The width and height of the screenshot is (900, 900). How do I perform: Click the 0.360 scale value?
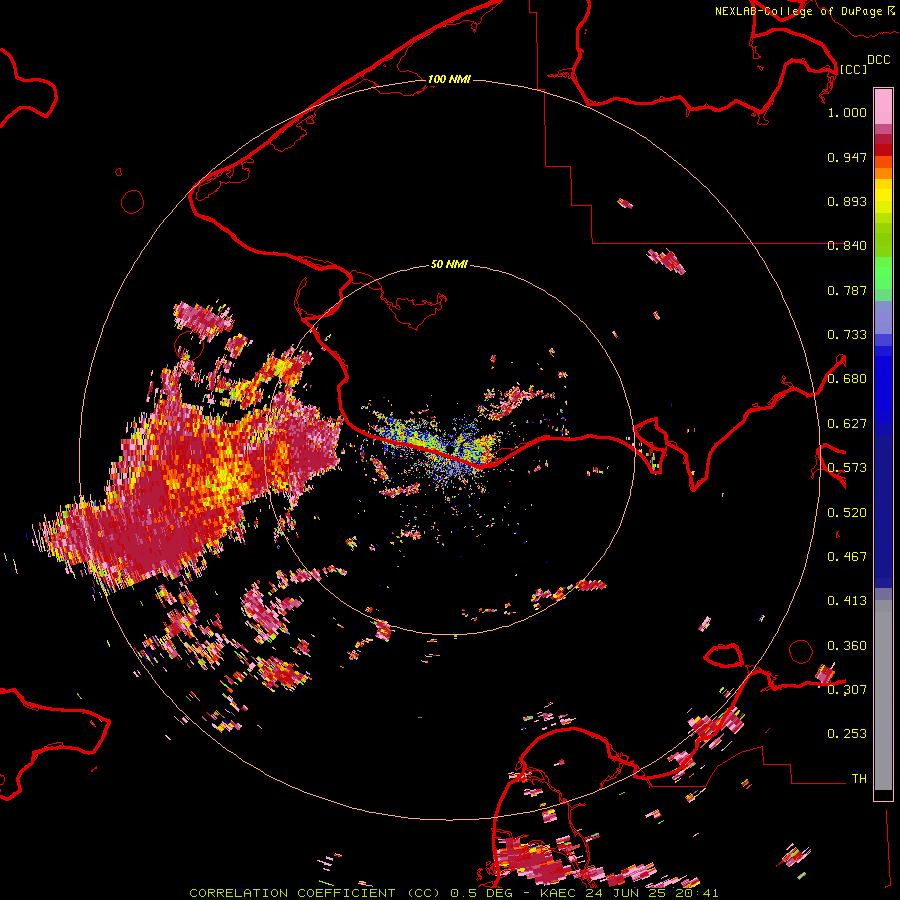point(847,646)
